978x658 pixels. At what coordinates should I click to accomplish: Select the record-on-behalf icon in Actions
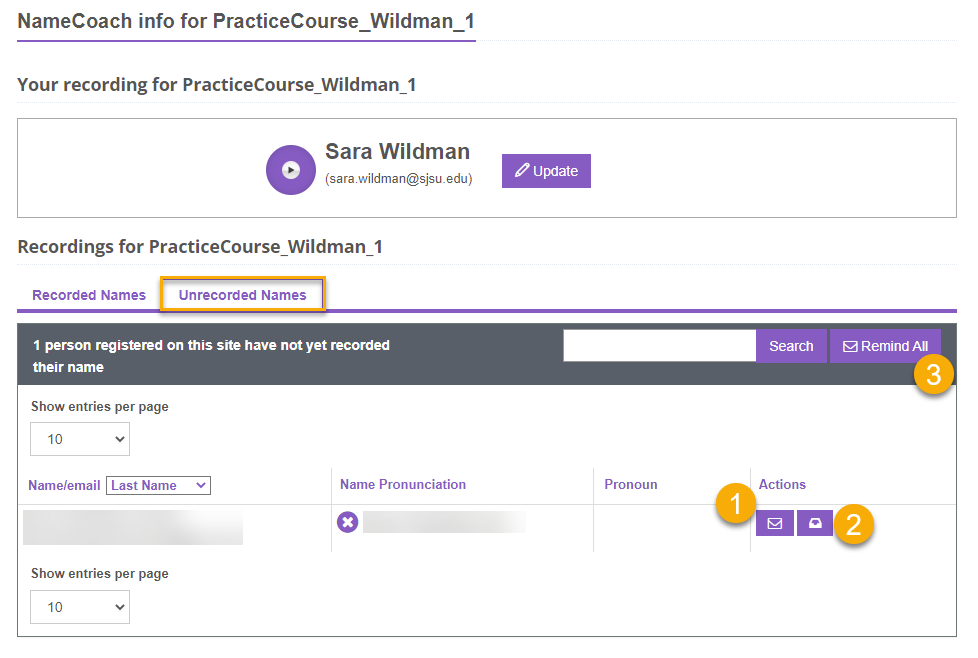tap(814, 522)
